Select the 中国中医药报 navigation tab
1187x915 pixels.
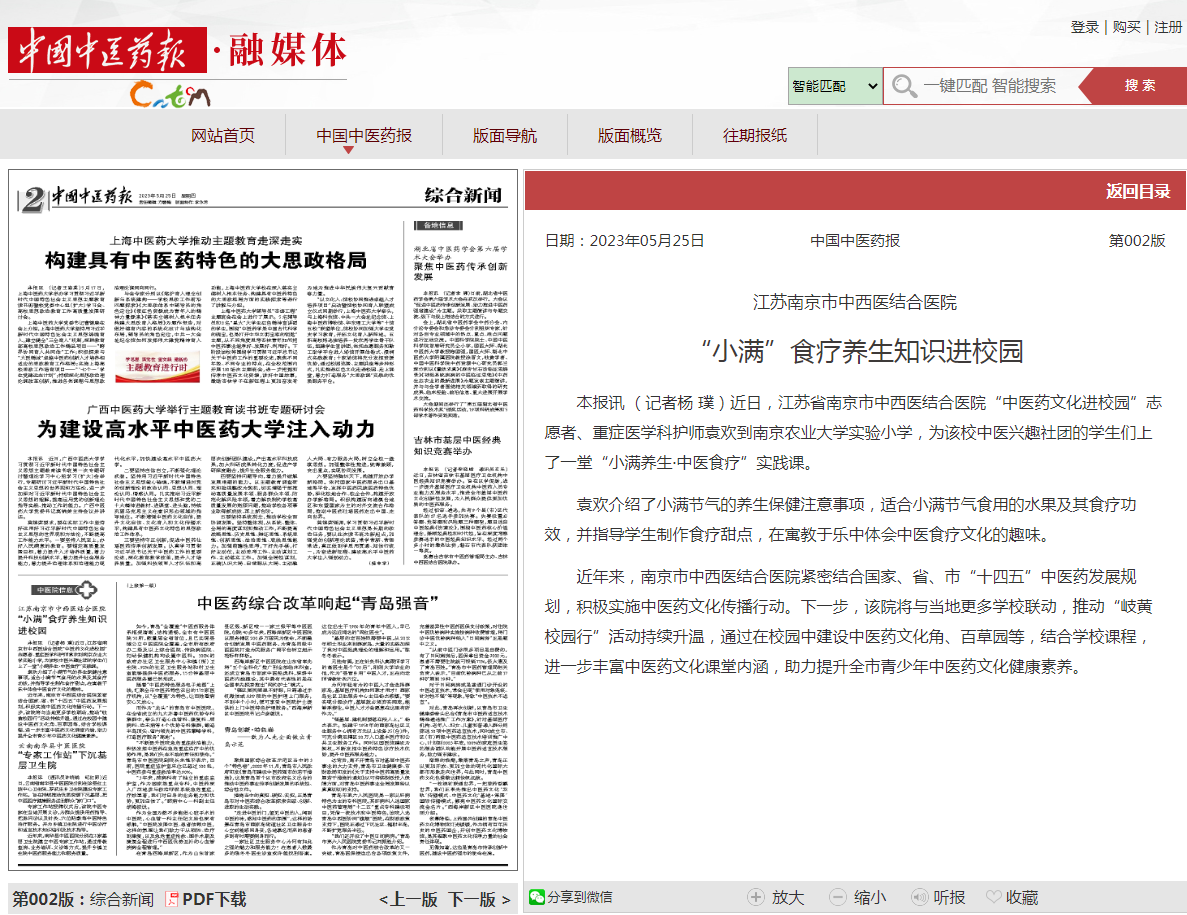tap(364, 135)
